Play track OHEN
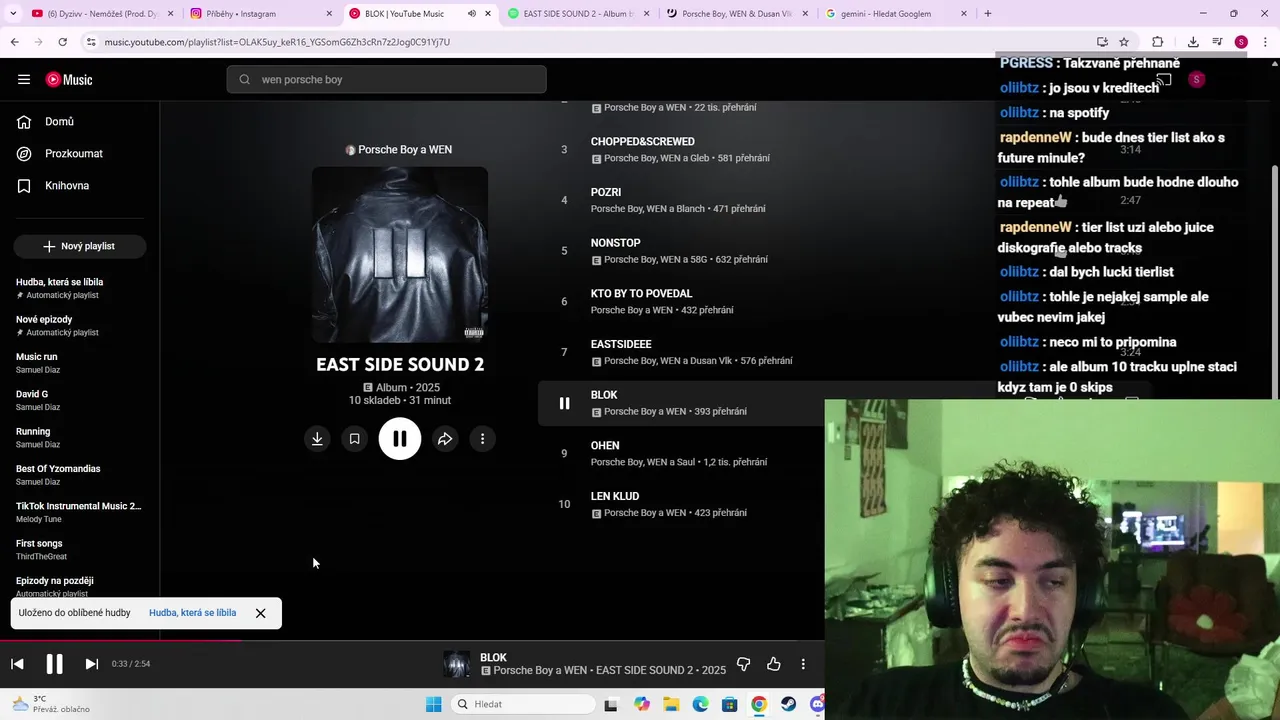1280x720 pixels. pyautogui.click(x=605, y=445)
